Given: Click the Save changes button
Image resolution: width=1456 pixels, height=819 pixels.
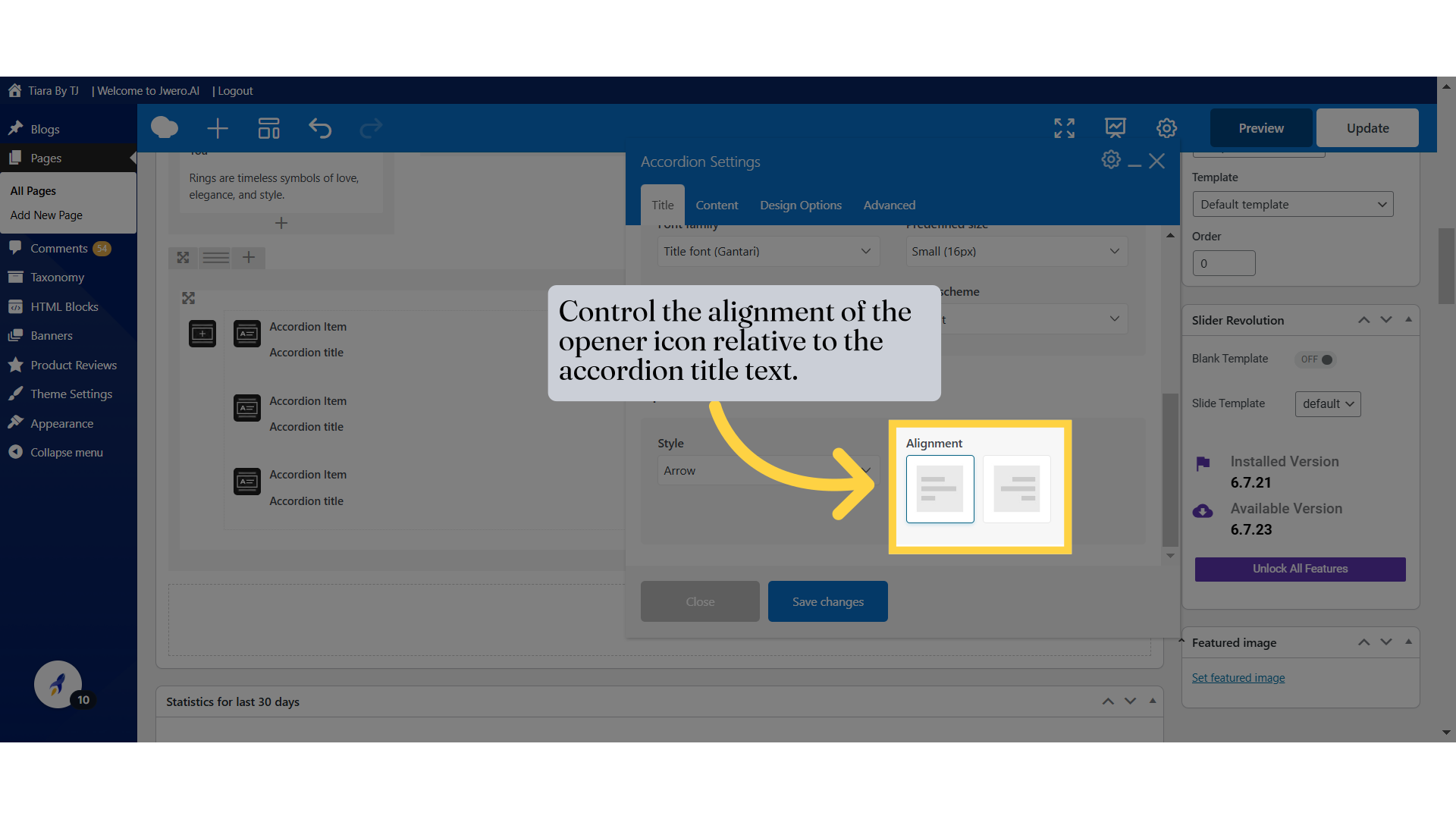Looking at the screenshot, I should coord(827,601).
